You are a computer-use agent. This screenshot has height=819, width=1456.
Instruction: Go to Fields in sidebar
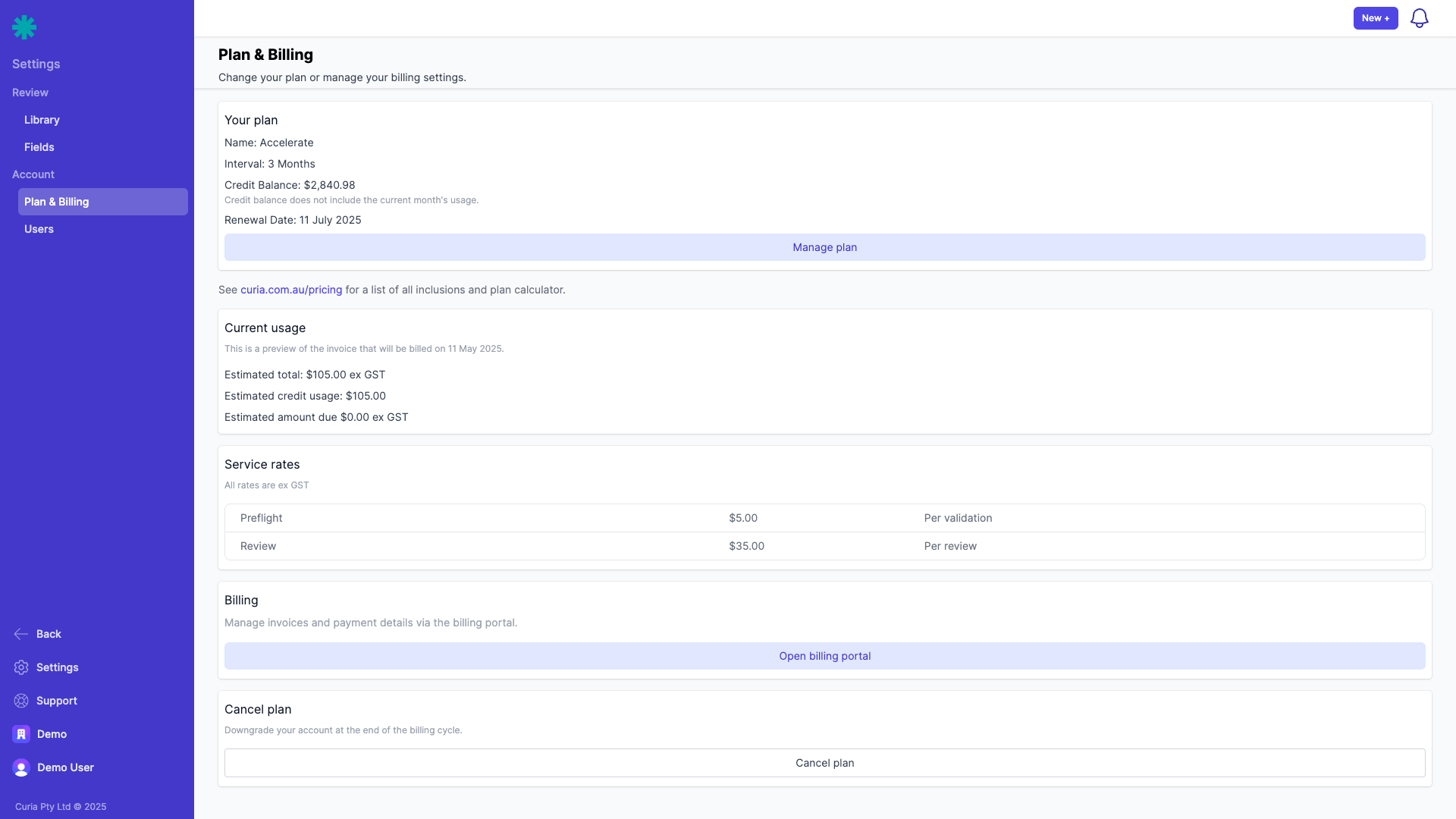click(39, 147)
